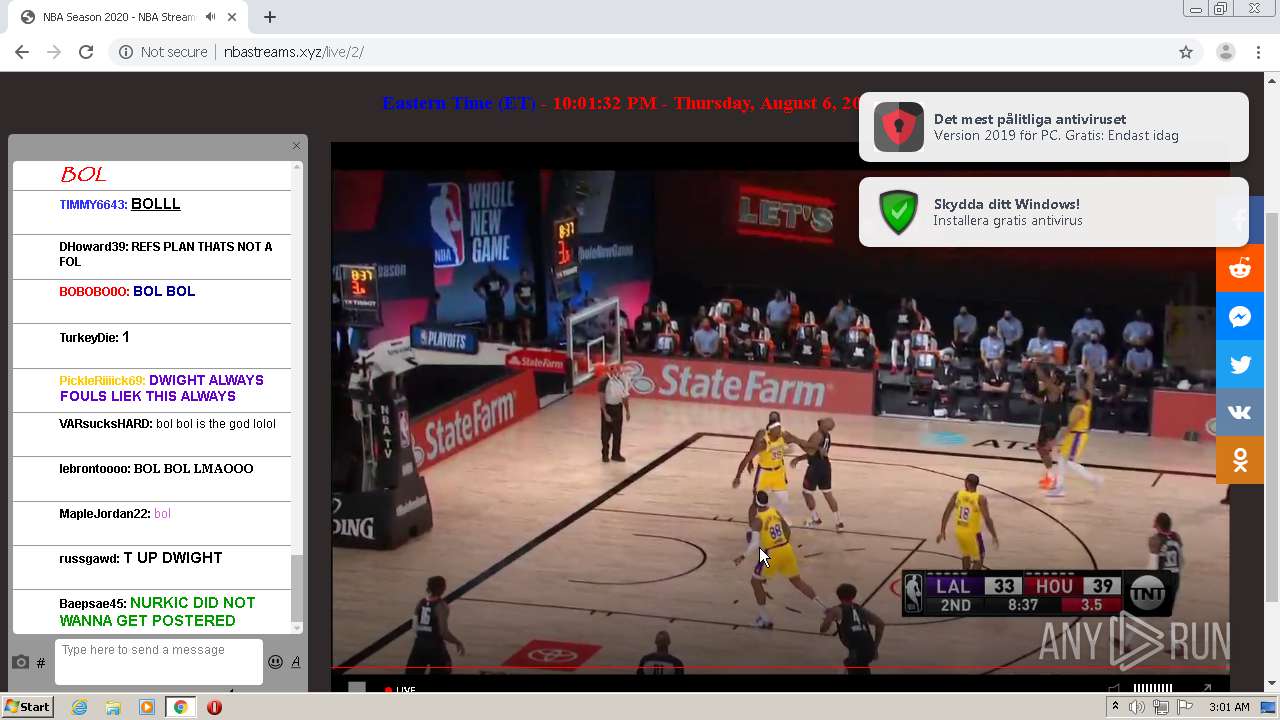
Task: Open the Chrome profile avatar menu
Action: click(x=1225, y=52)
